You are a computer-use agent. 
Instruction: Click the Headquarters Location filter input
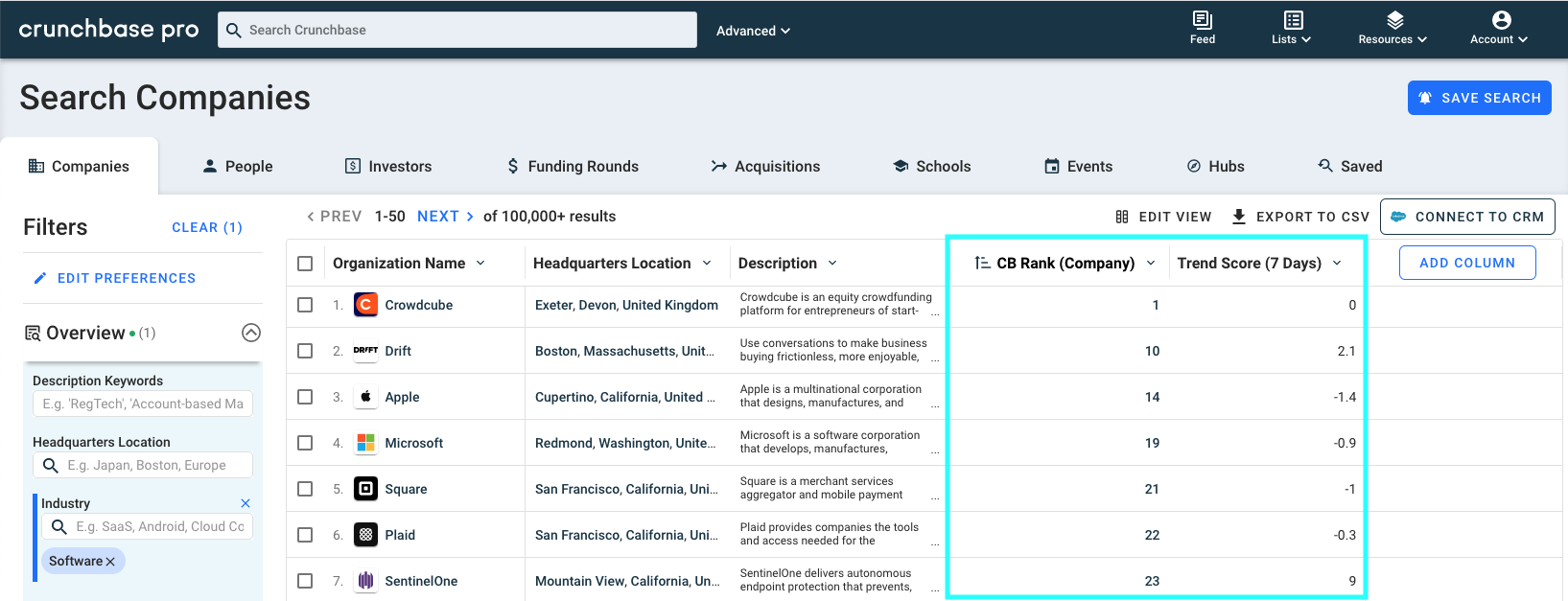coord(143,465)
